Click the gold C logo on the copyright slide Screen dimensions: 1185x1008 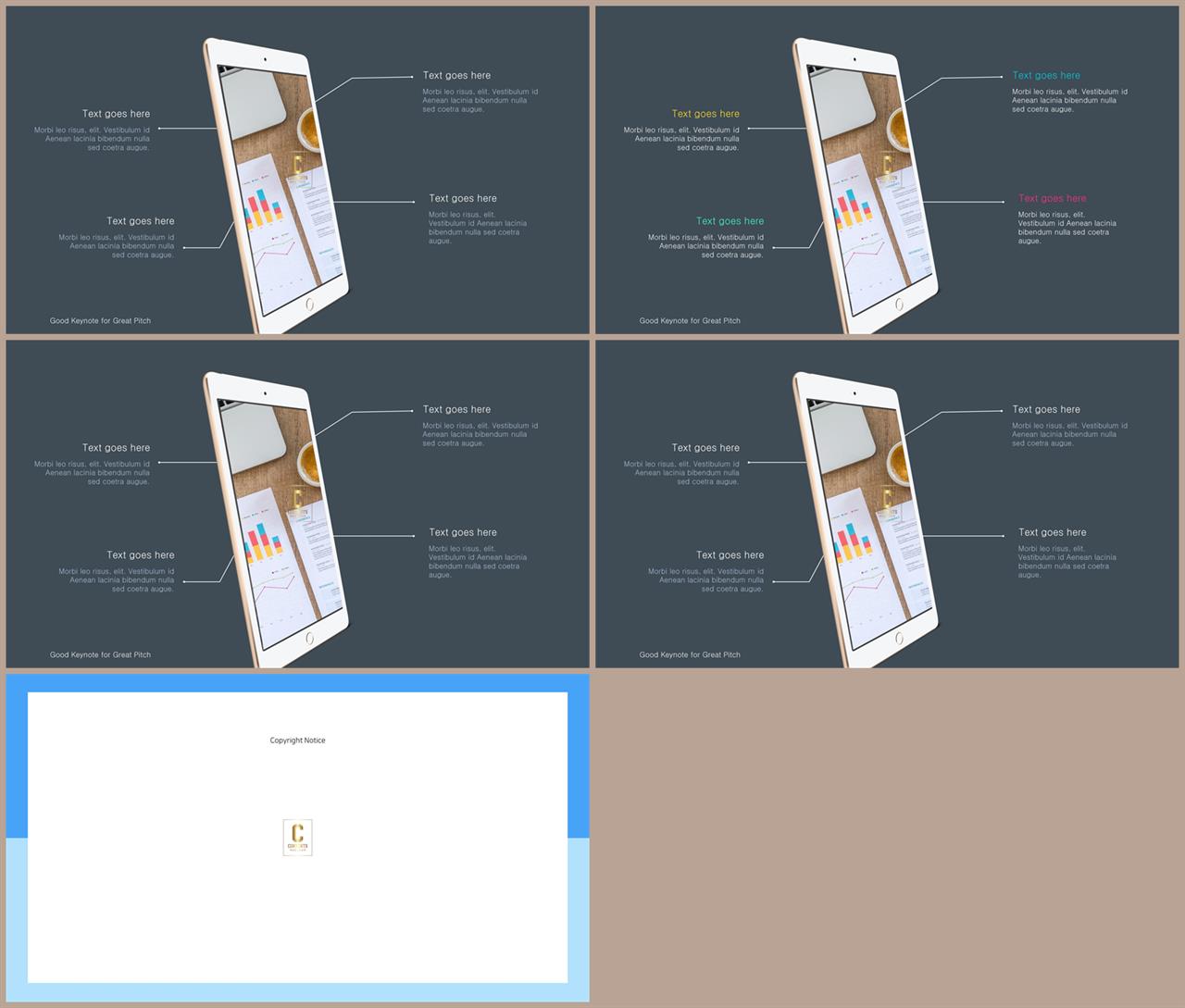click(x=297, y=837)
